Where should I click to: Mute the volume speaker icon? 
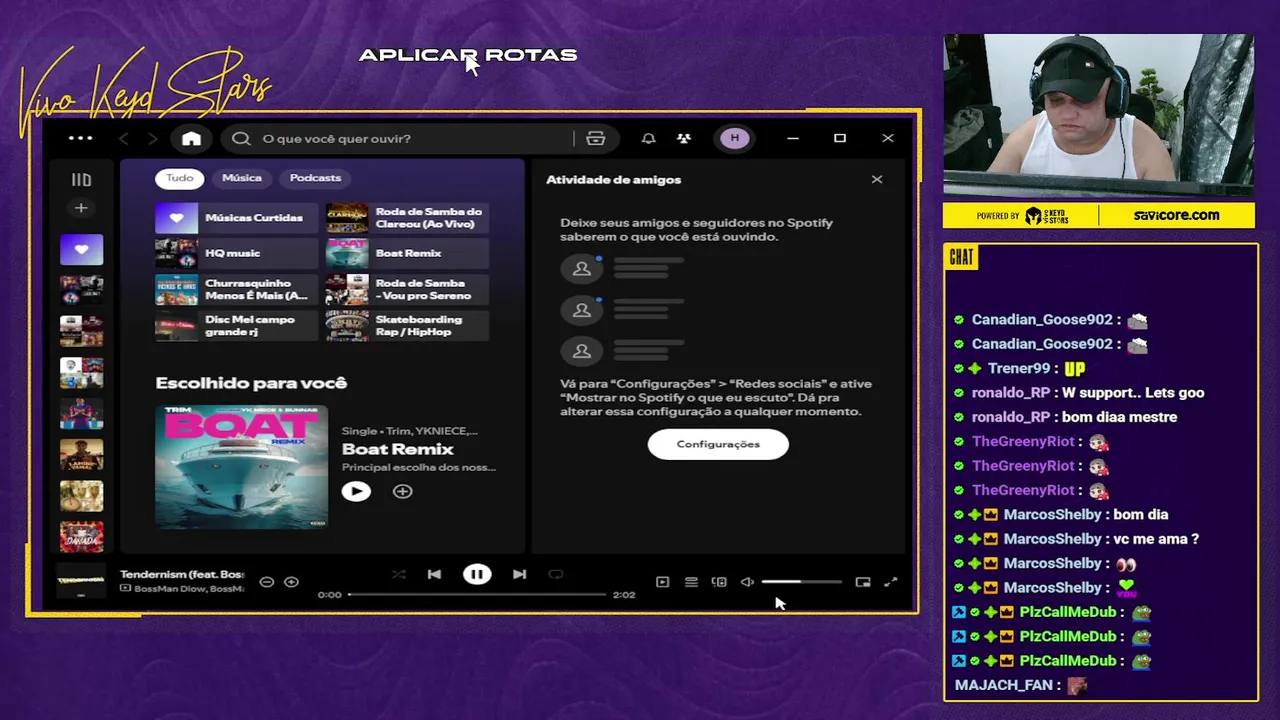747,582
